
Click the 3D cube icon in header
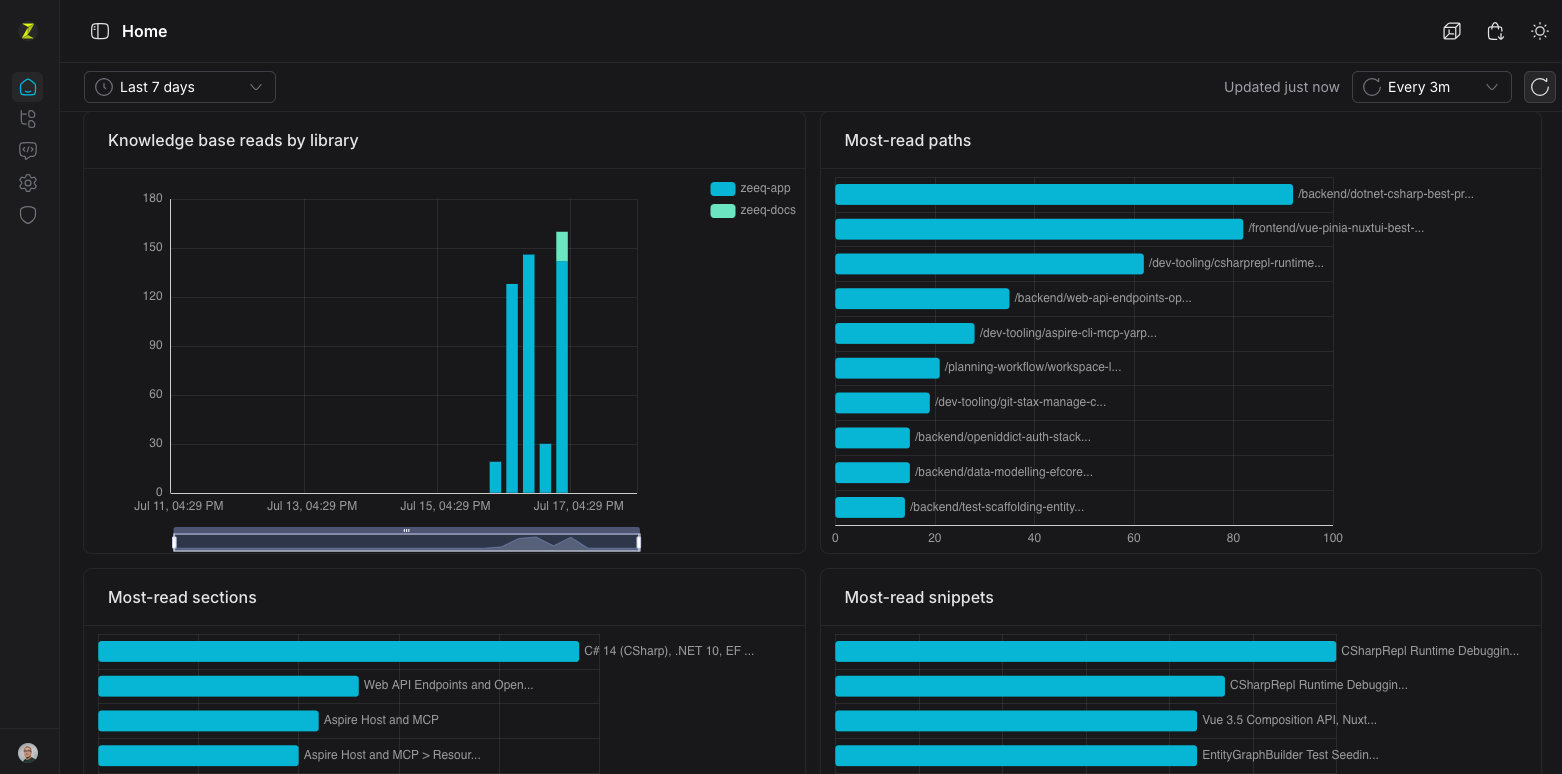[x=1452, y=31]
